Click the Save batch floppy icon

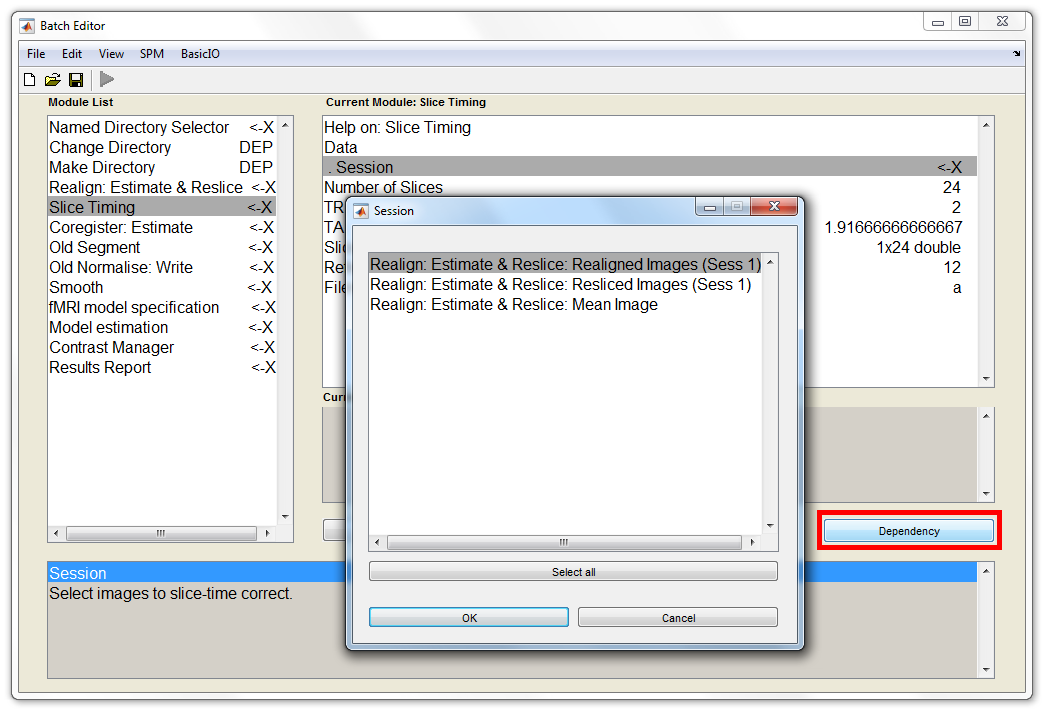click(x=76, y=80)
